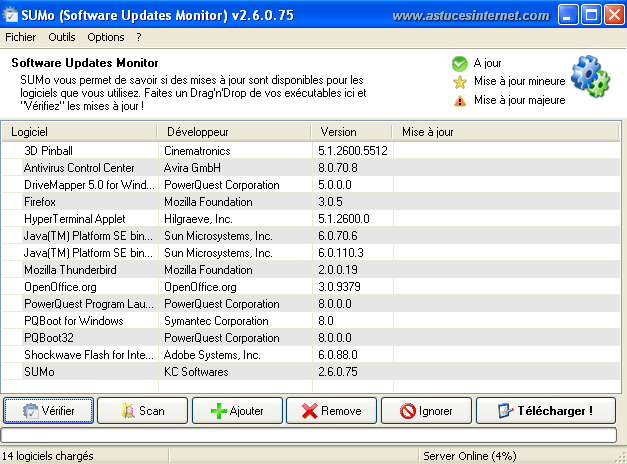Close the SUMo window
The image size is (627, 464).
coord(615,15)
